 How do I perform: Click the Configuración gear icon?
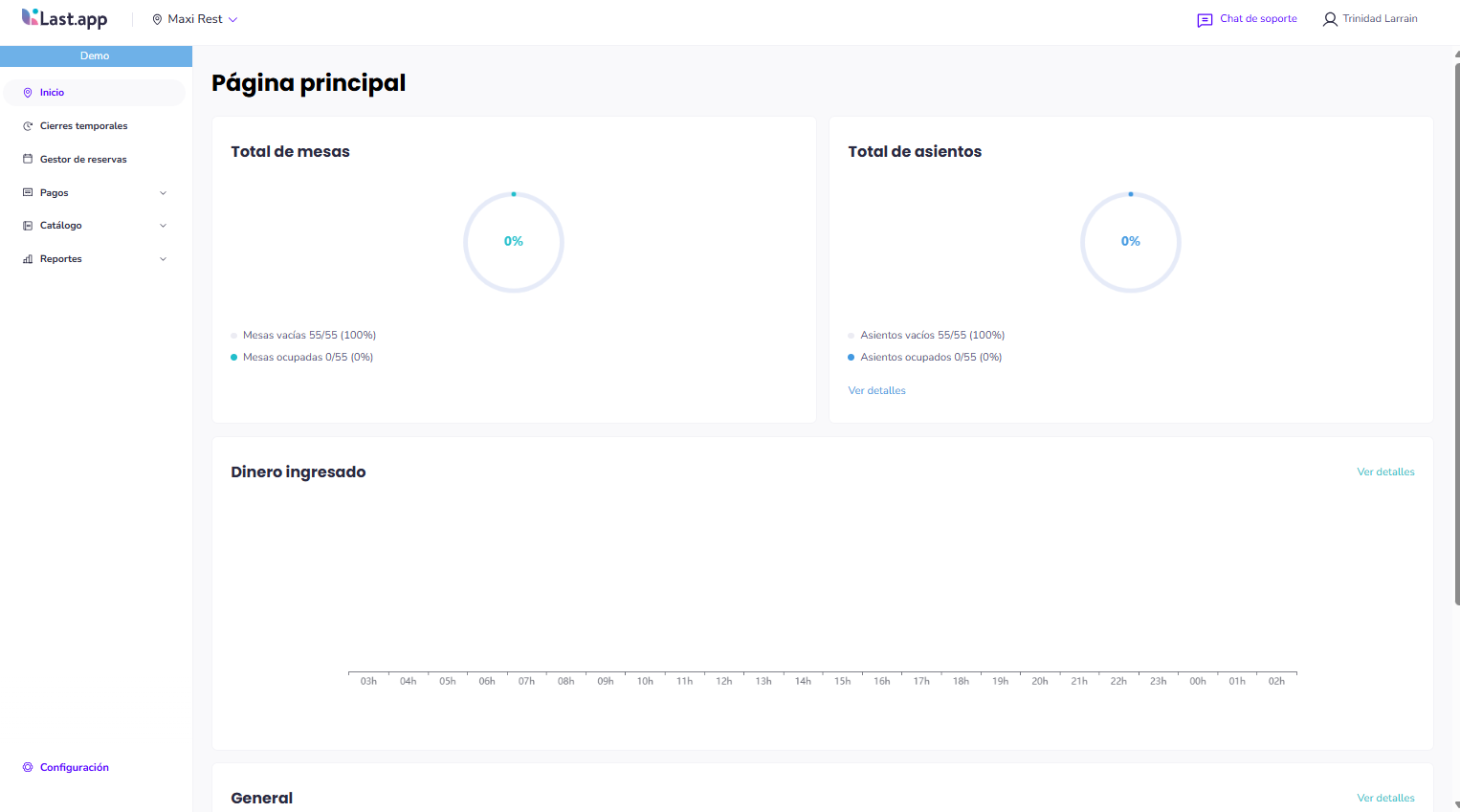tap(28, 767)
